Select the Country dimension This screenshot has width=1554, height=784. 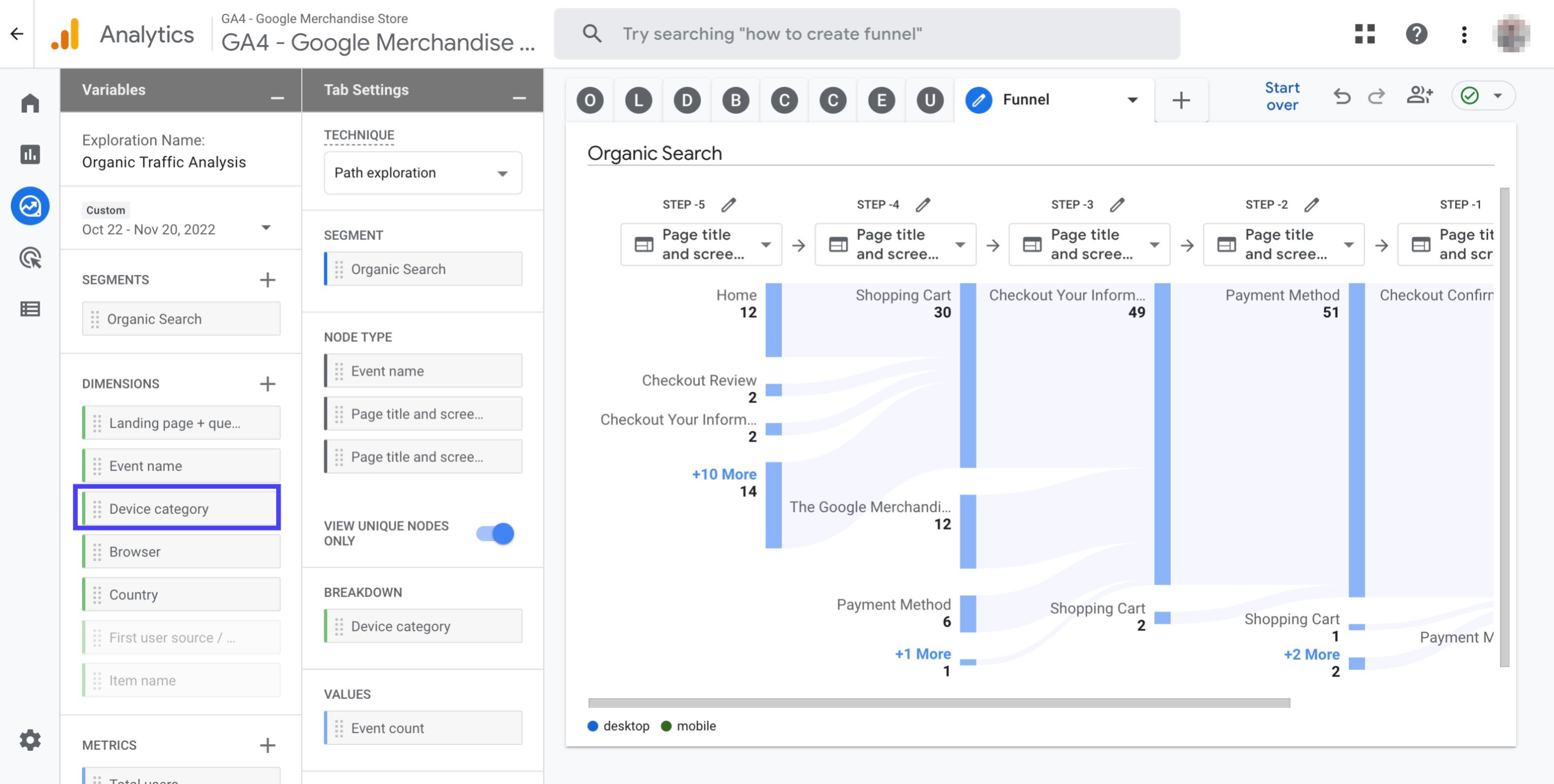tap(182, 594)
